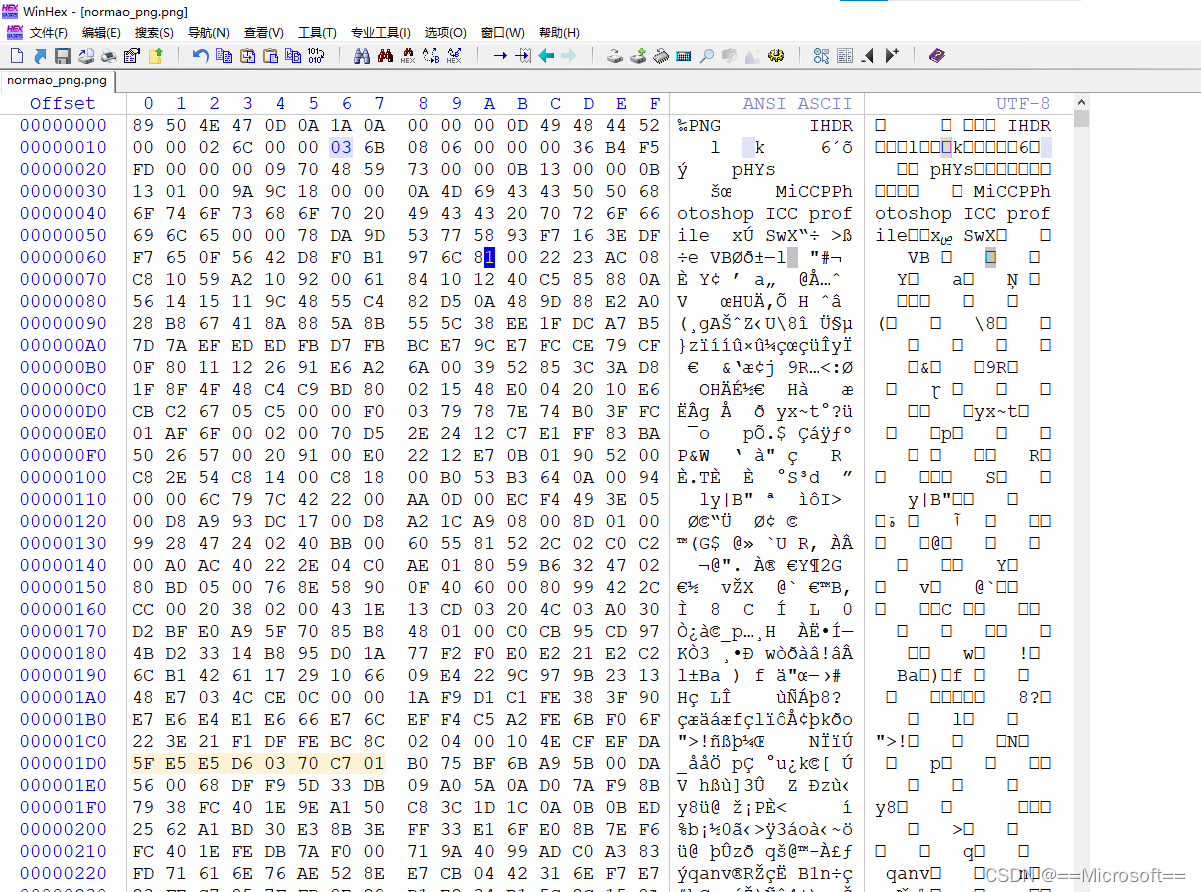Click the Previous Position black arrow icon
This screenshot has height=892, width=1201.
coord(868,56)
